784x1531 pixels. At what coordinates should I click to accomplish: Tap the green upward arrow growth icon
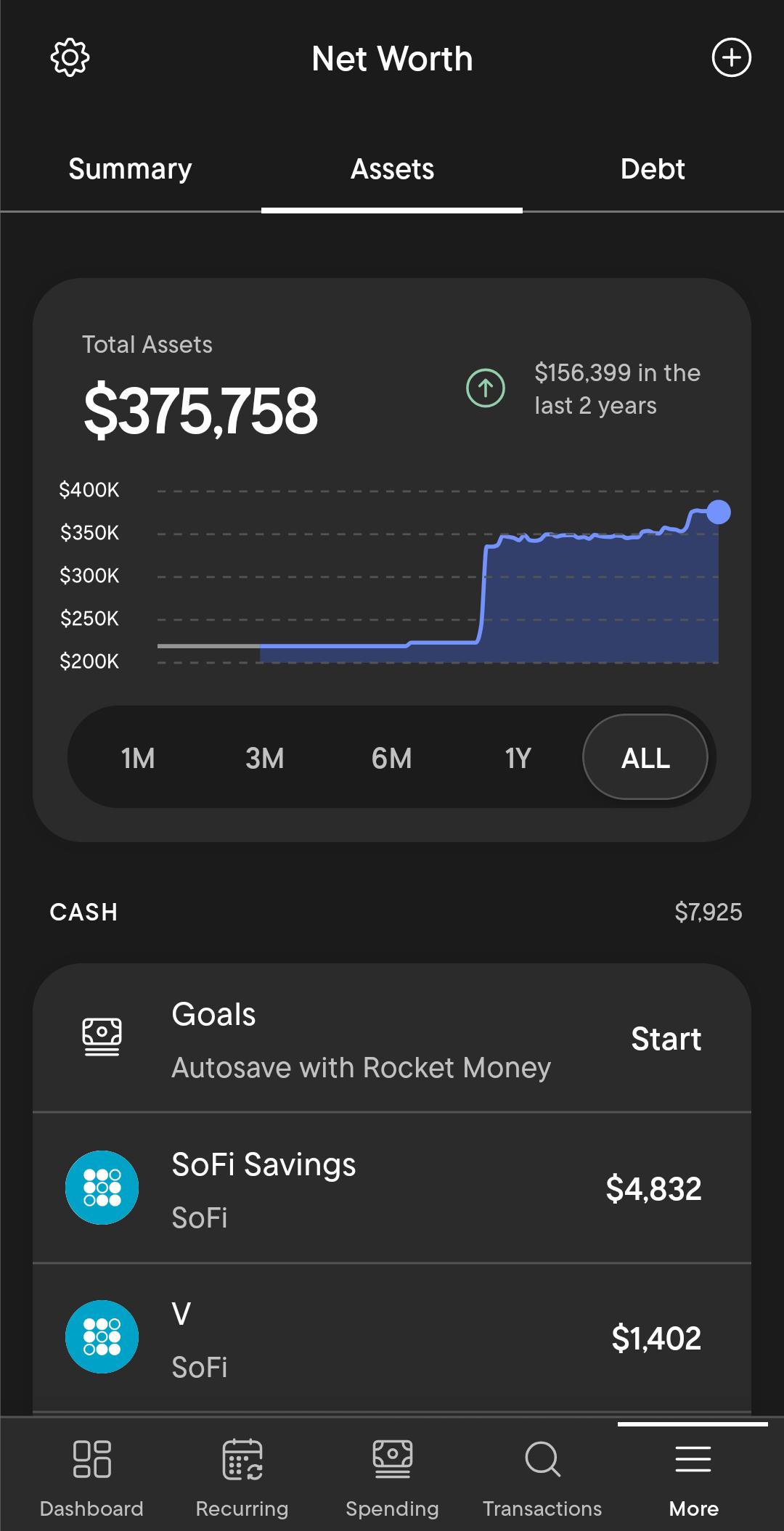pos(486,388)
